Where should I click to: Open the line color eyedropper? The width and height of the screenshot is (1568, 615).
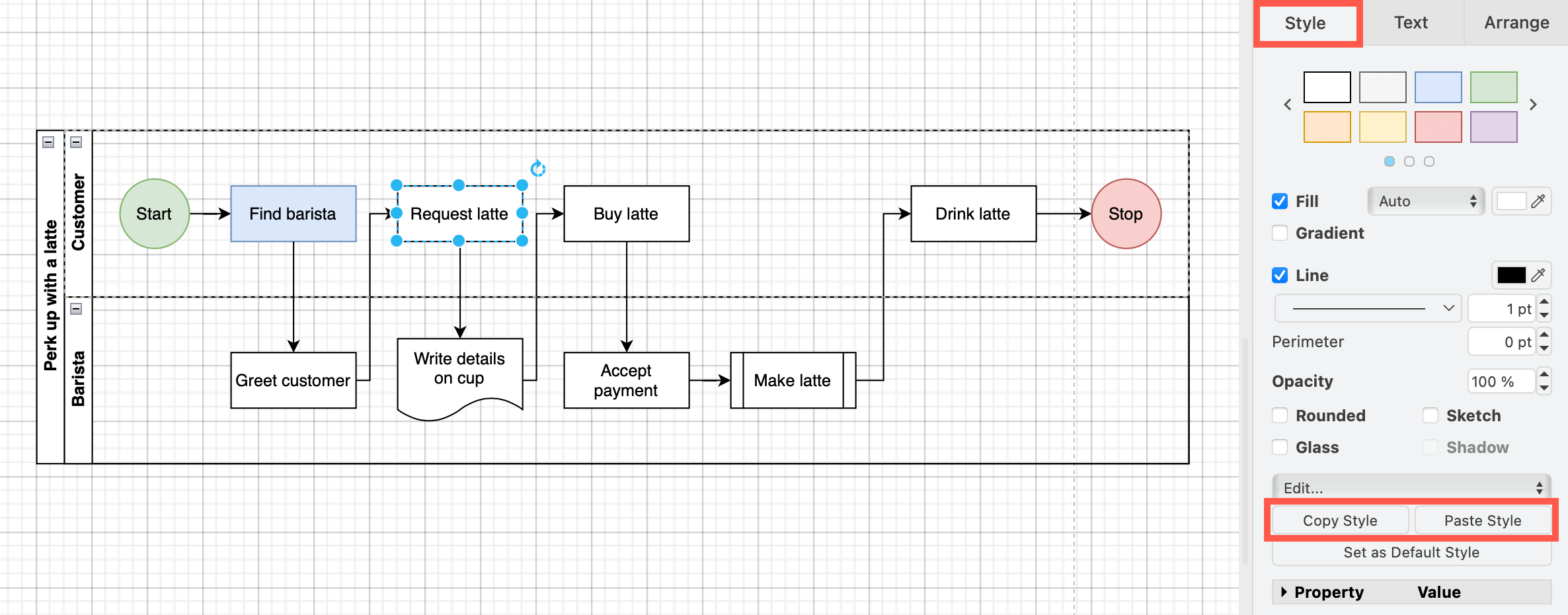tap(1538, 275)
